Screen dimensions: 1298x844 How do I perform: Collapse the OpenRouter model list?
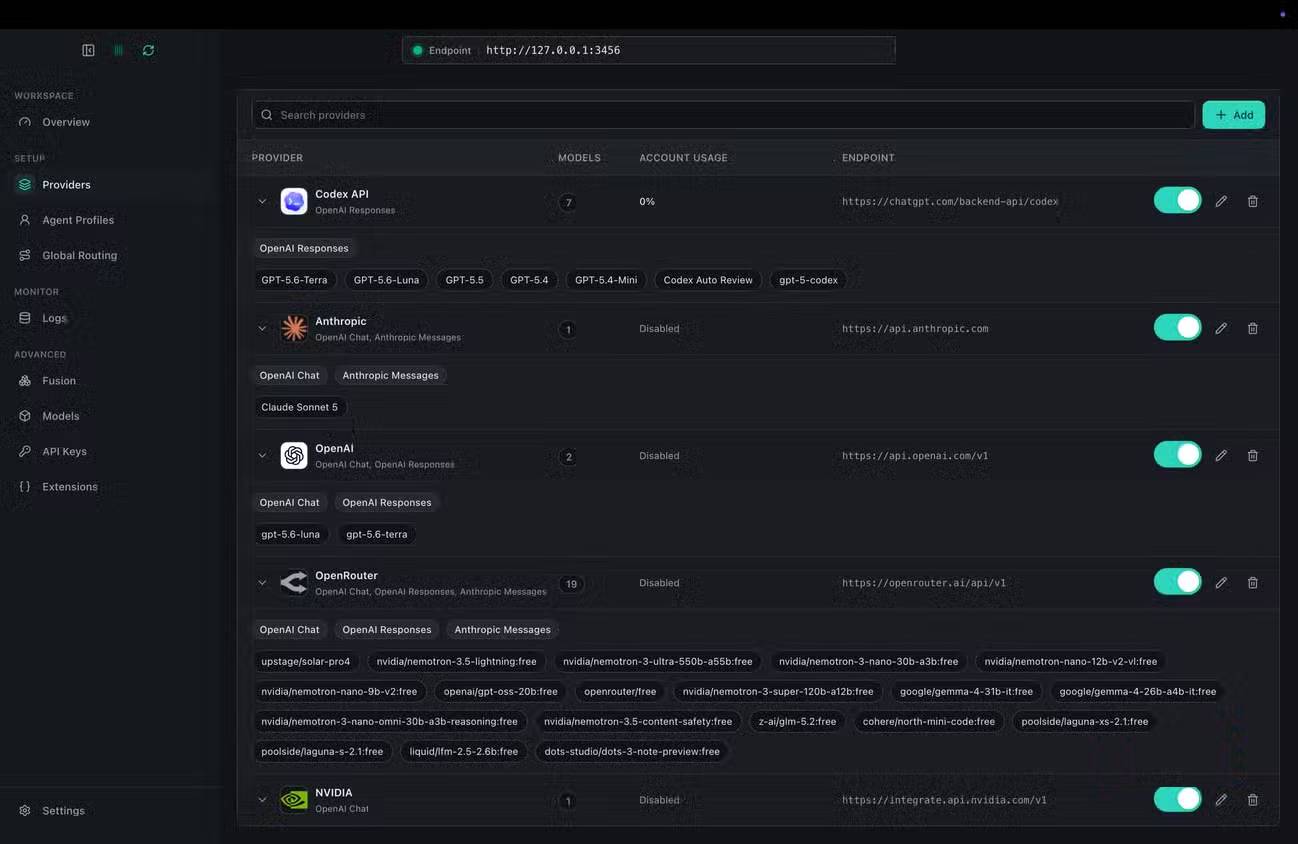tap(262, 582)
